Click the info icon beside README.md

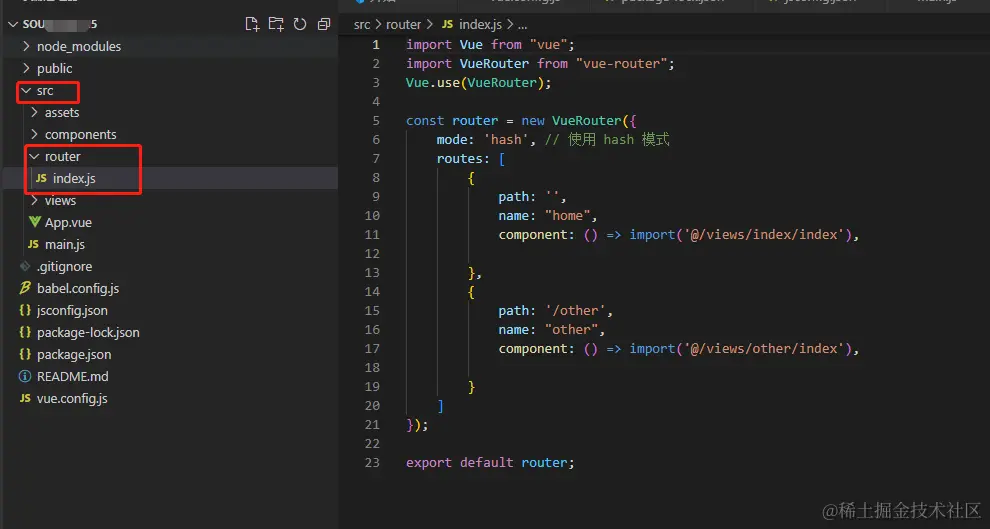[25, 376]
